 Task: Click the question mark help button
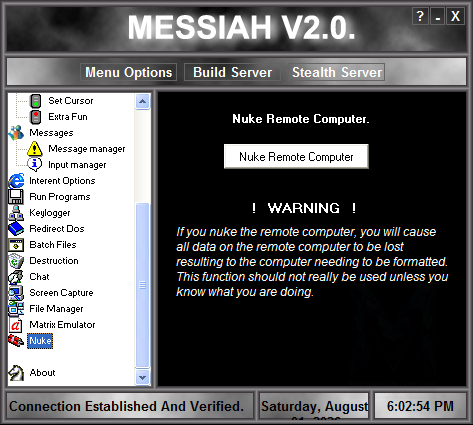(420, 16)
